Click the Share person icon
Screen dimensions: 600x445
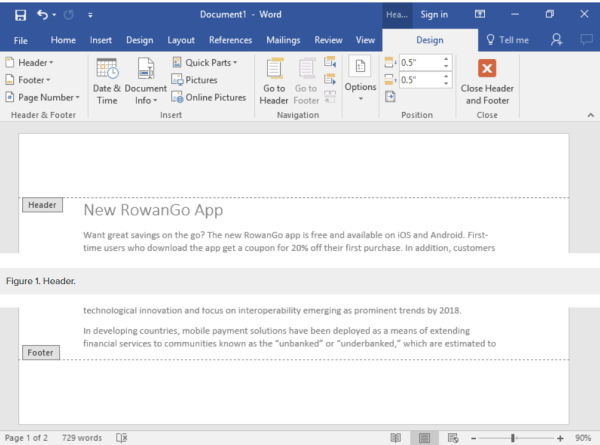[556, 40]
